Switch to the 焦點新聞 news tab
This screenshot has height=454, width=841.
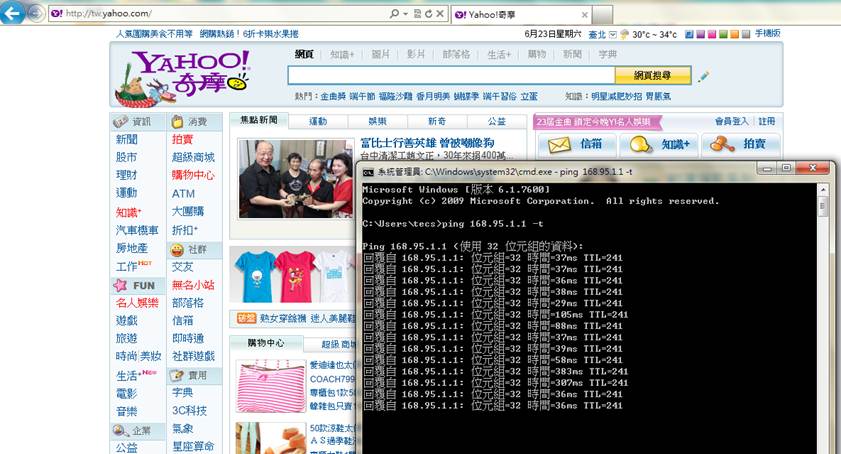(x=259, y=120)
